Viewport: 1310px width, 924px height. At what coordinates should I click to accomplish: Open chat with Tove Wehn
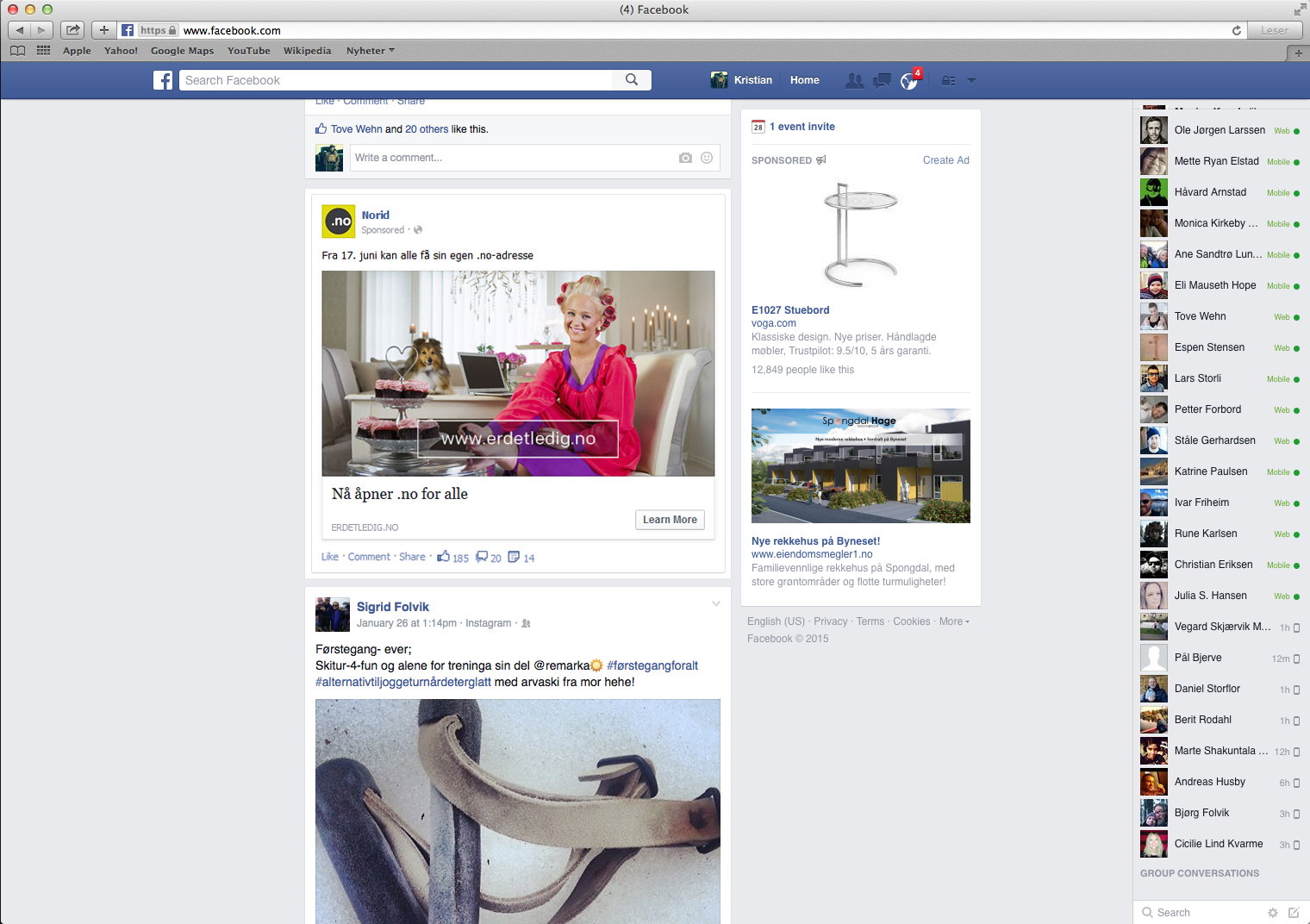click(1220, 316)
